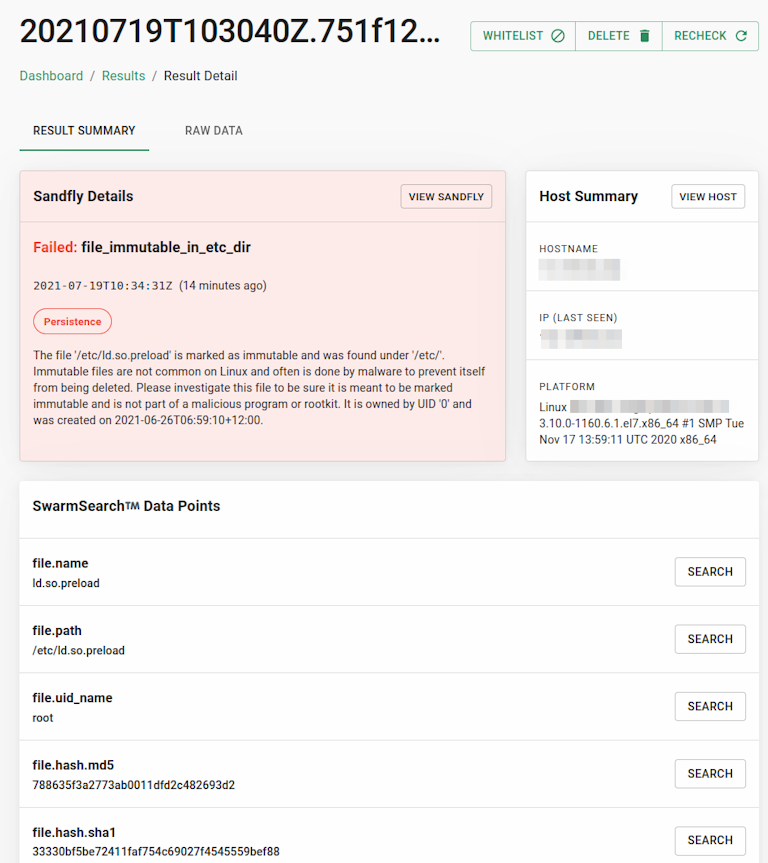768x863 pixels.
Task: Click the whitelist circle-slash icon
Action: [558, 36]
